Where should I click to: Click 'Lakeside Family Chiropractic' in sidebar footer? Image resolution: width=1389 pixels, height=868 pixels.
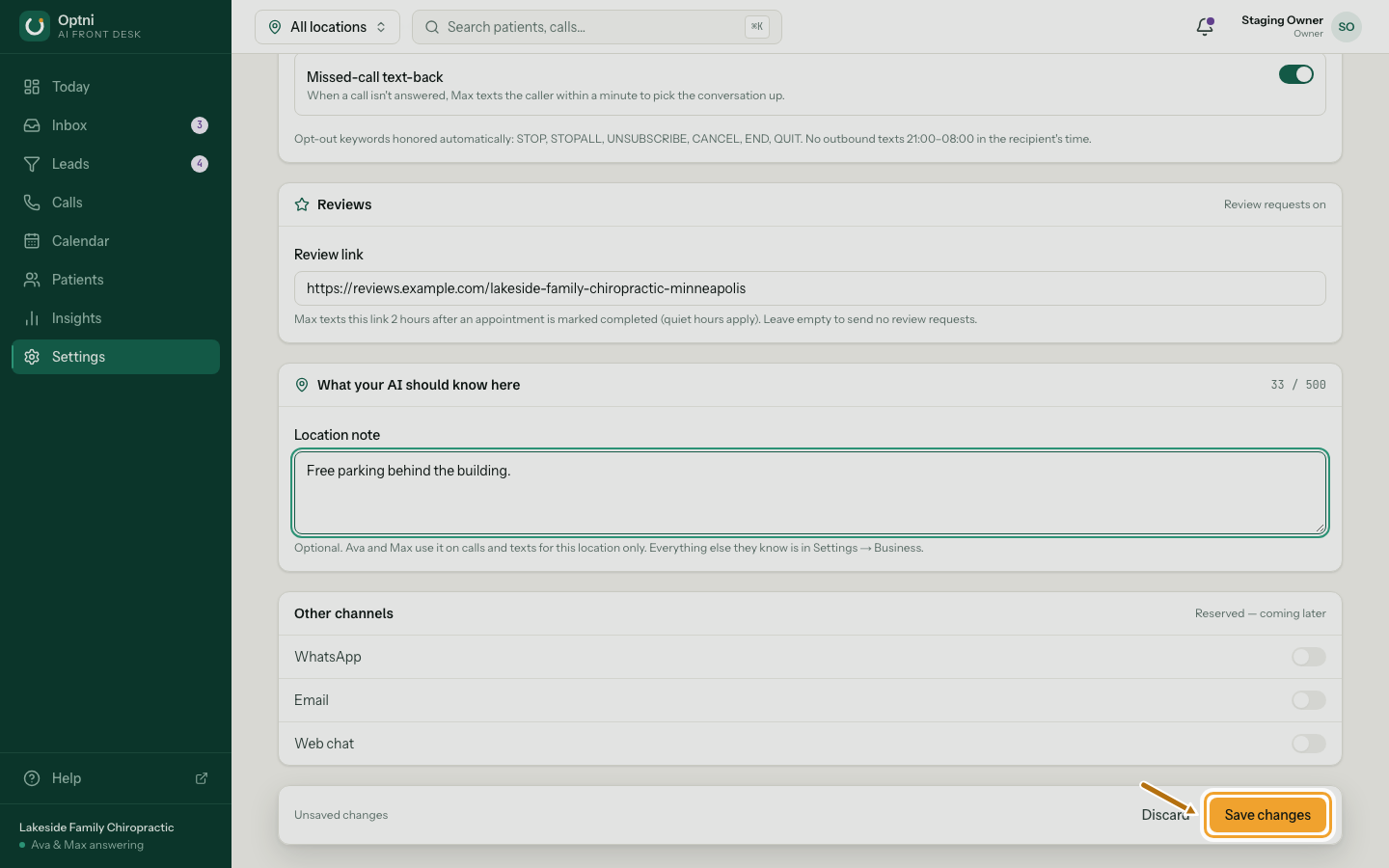(96, 827)
